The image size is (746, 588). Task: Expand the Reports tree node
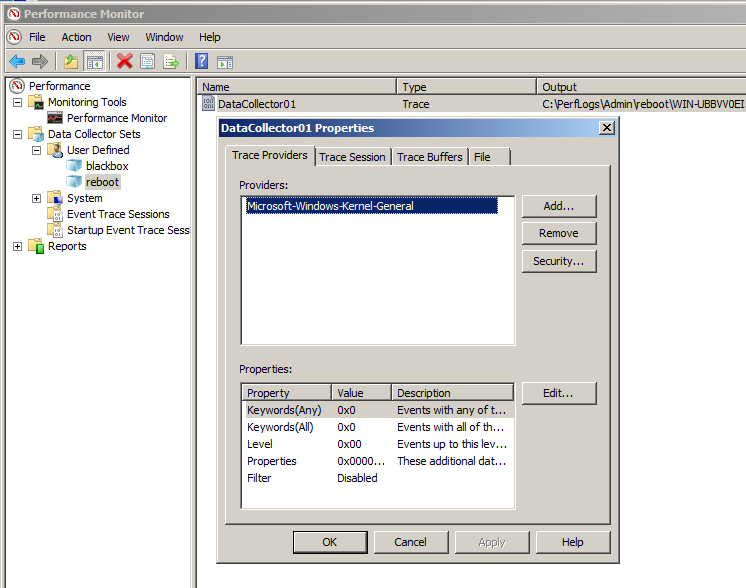18,246
